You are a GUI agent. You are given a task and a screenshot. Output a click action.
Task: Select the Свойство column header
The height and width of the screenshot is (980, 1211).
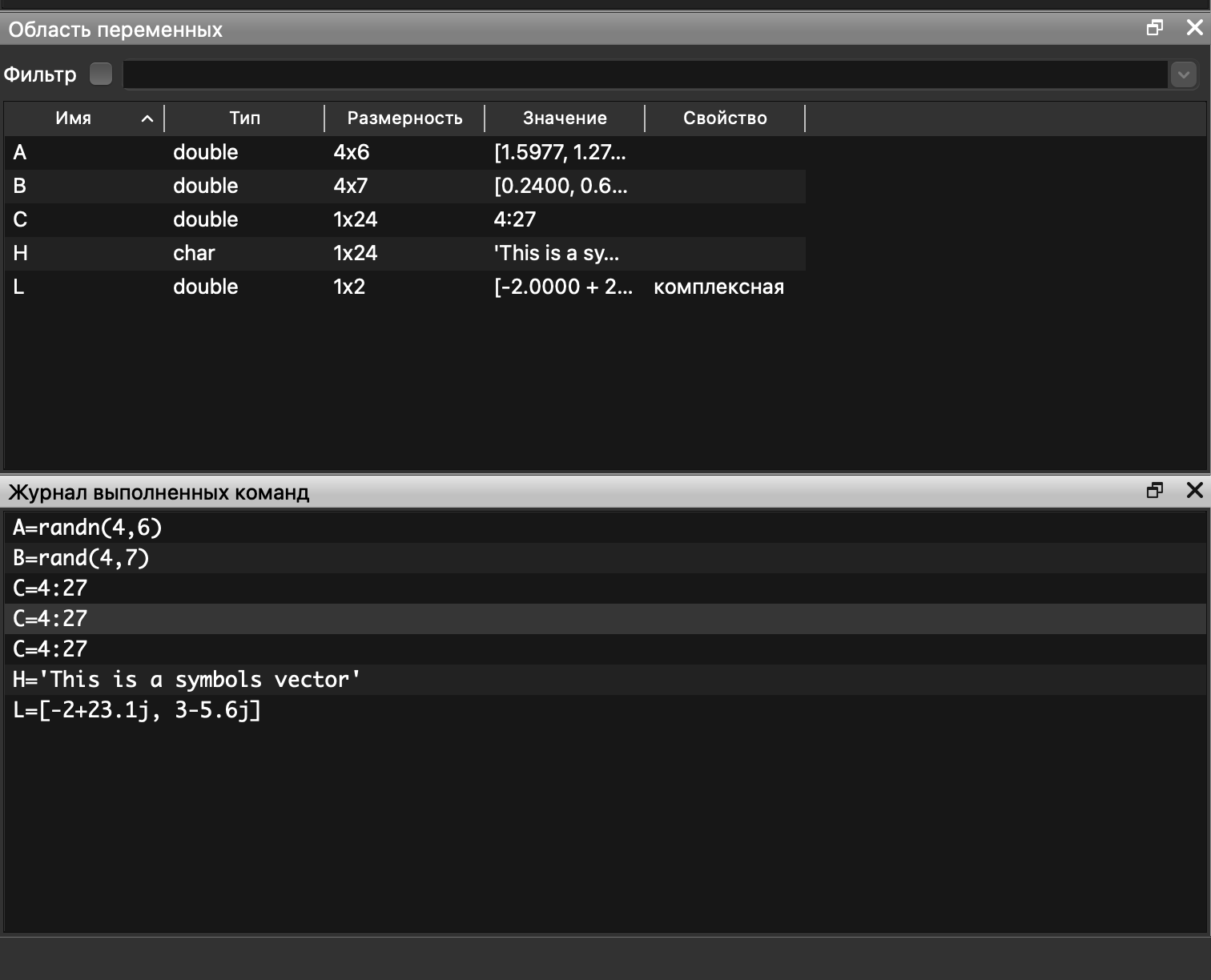[x=725, y=118]
